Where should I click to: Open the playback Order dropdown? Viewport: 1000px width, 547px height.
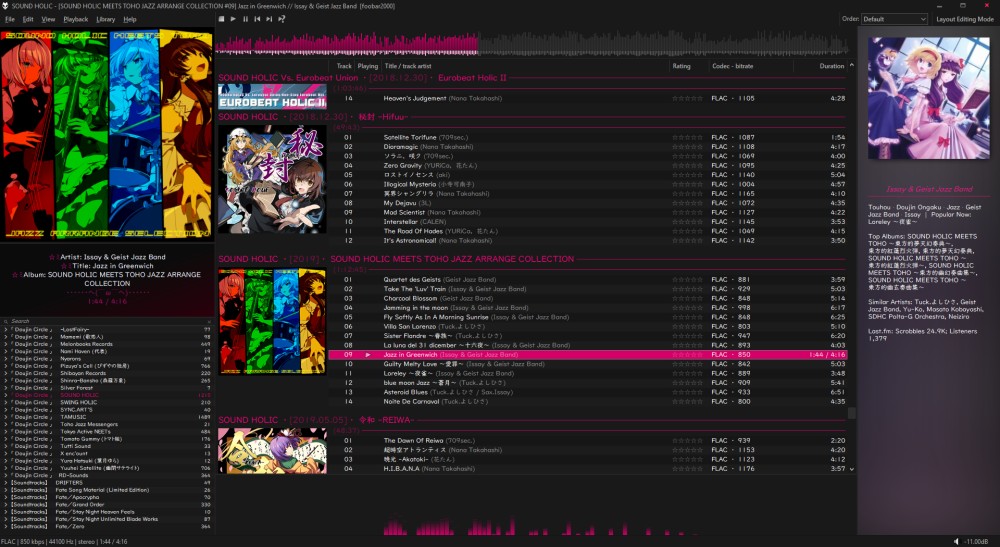pos(894,19)
